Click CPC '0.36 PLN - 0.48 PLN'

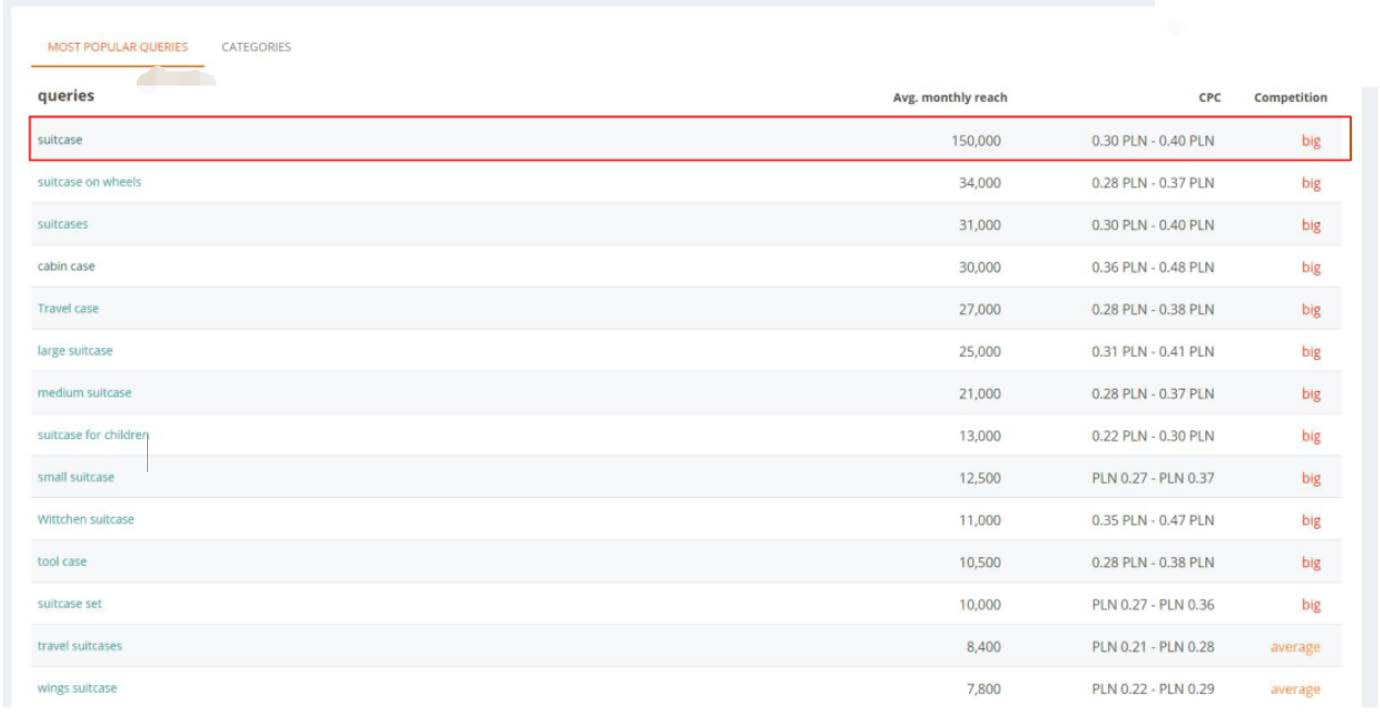point(1153,267)
